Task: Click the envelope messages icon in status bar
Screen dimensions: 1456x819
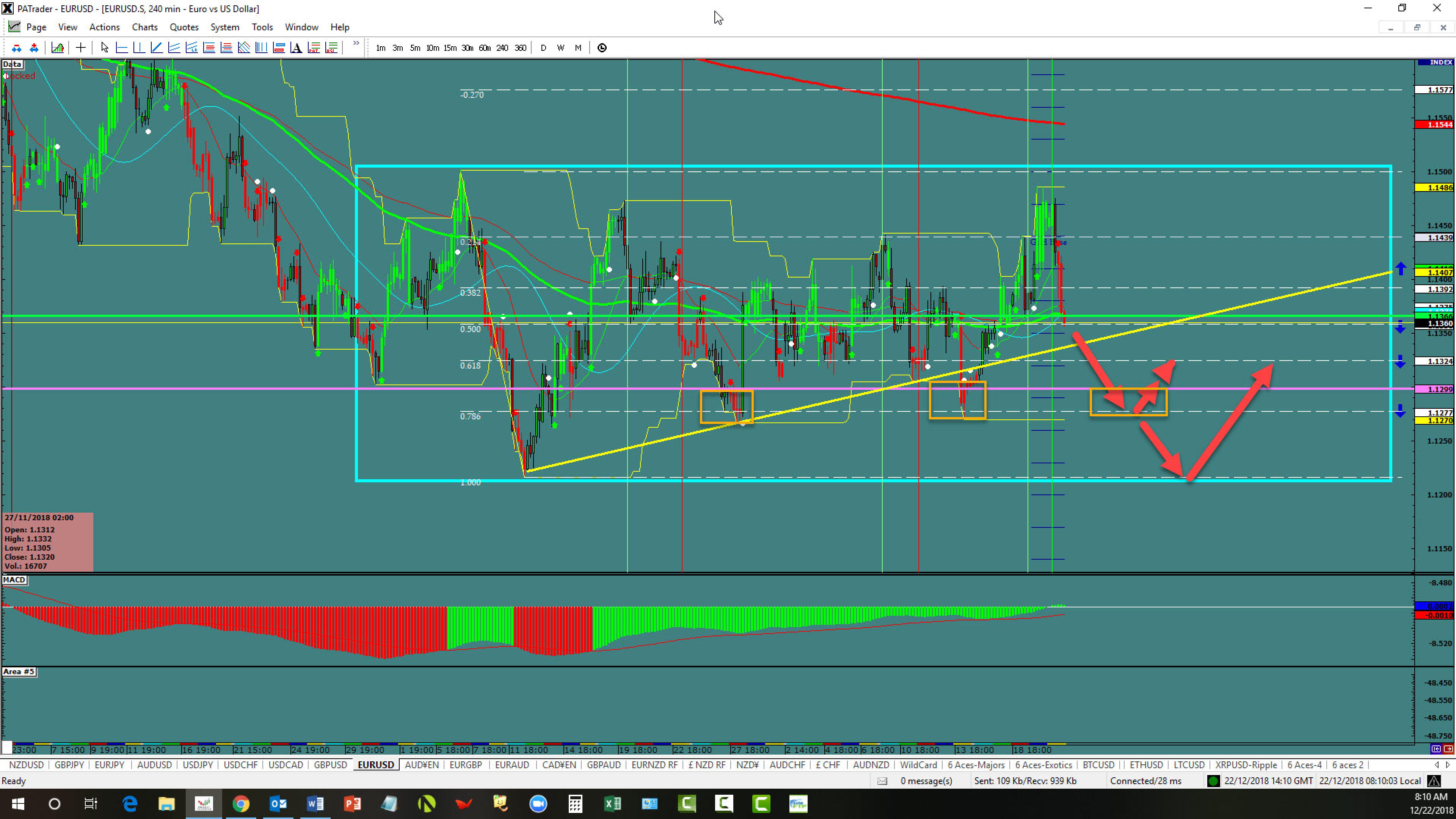Action: 882,781
